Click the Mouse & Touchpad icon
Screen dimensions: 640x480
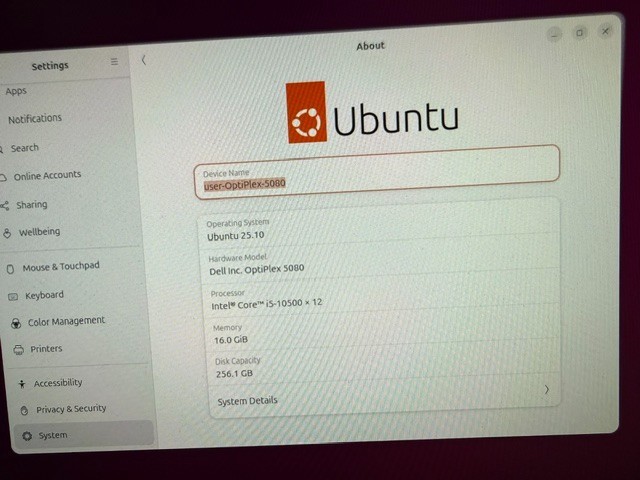(11, 269)
